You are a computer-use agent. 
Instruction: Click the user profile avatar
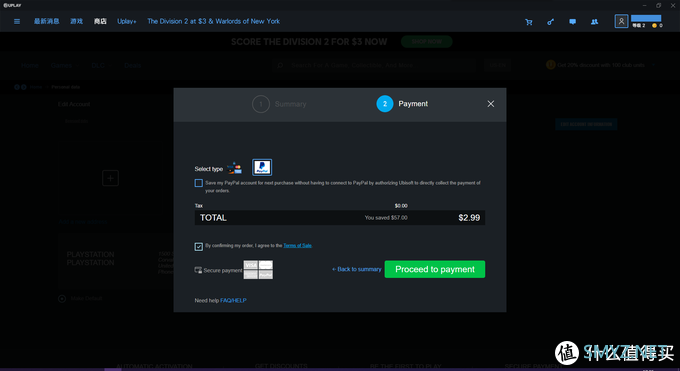click(621, 21)
